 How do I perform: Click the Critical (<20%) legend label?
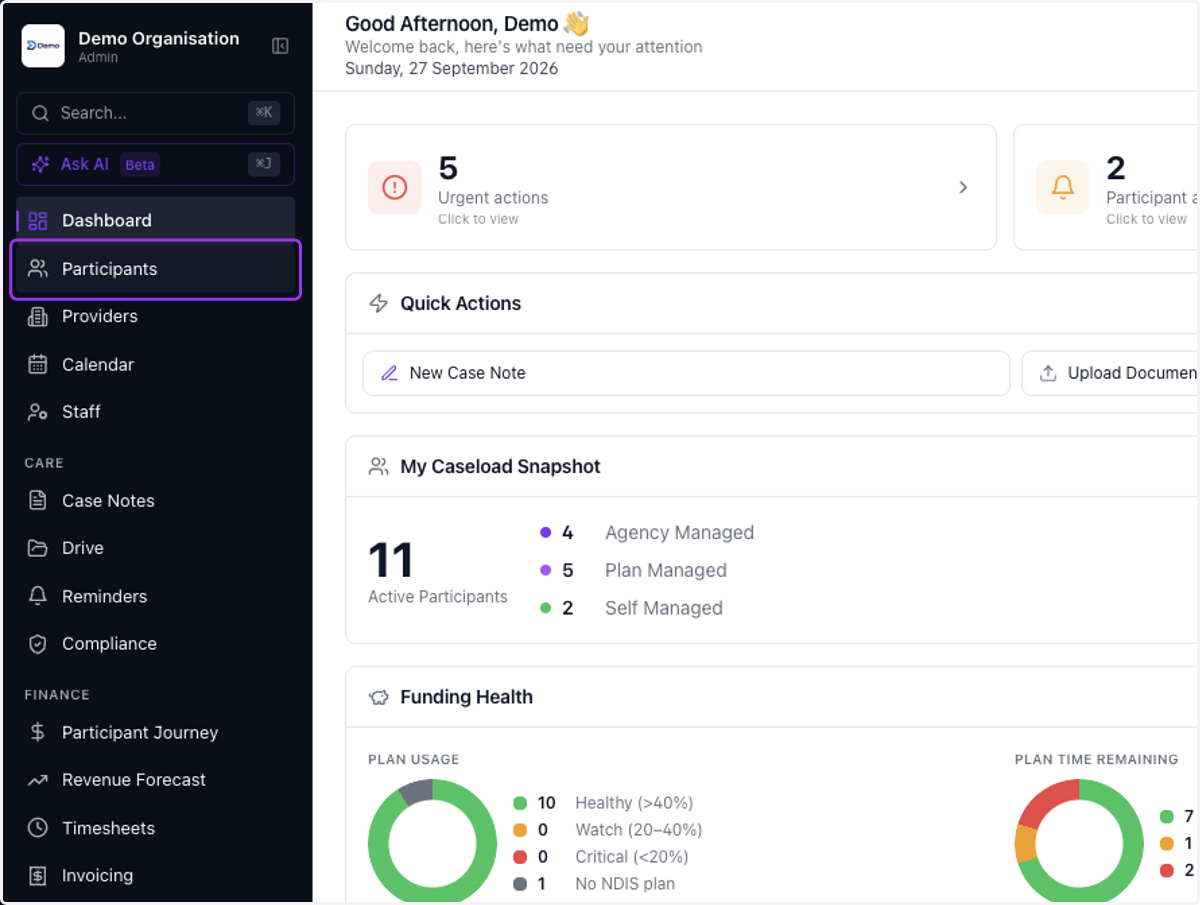pyautogui.click(x=631, y=857)
